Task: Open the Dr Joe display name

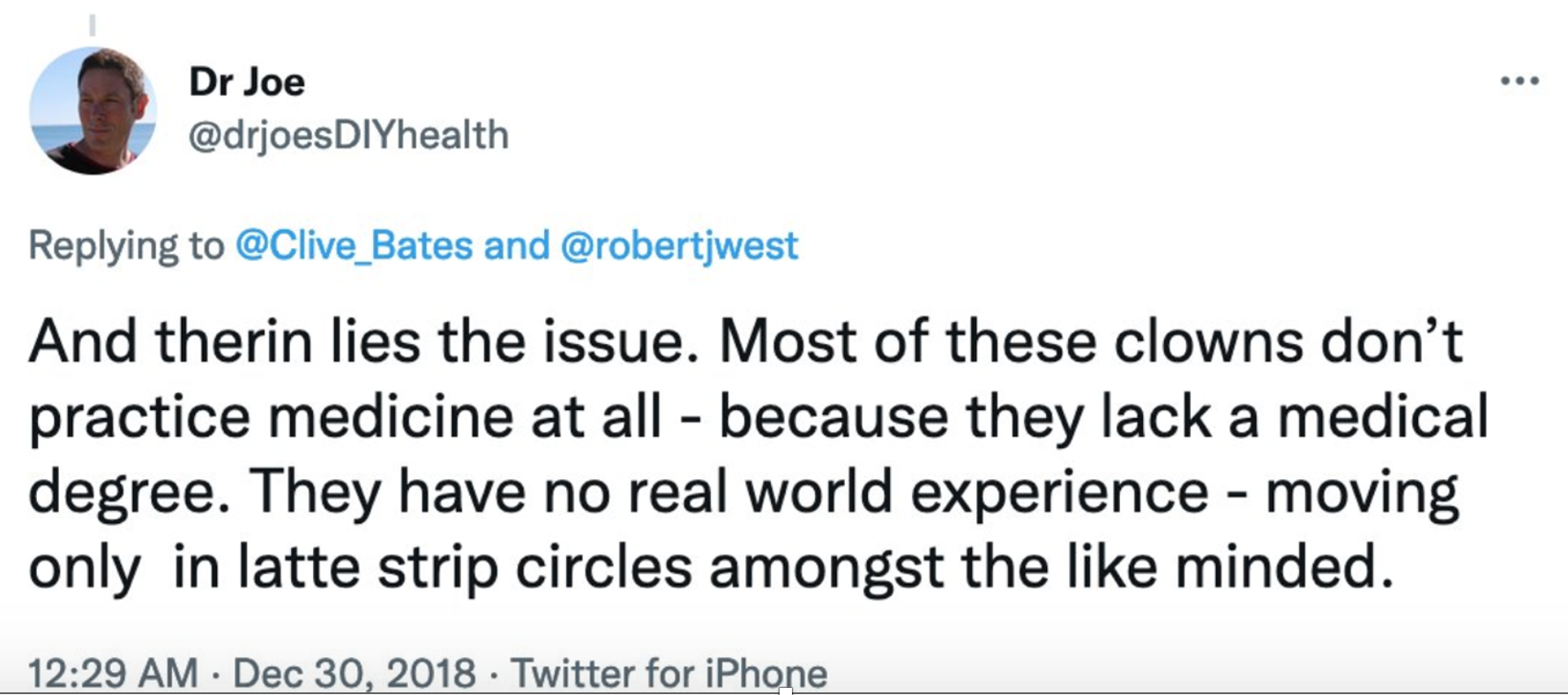Action: [247, 82]
